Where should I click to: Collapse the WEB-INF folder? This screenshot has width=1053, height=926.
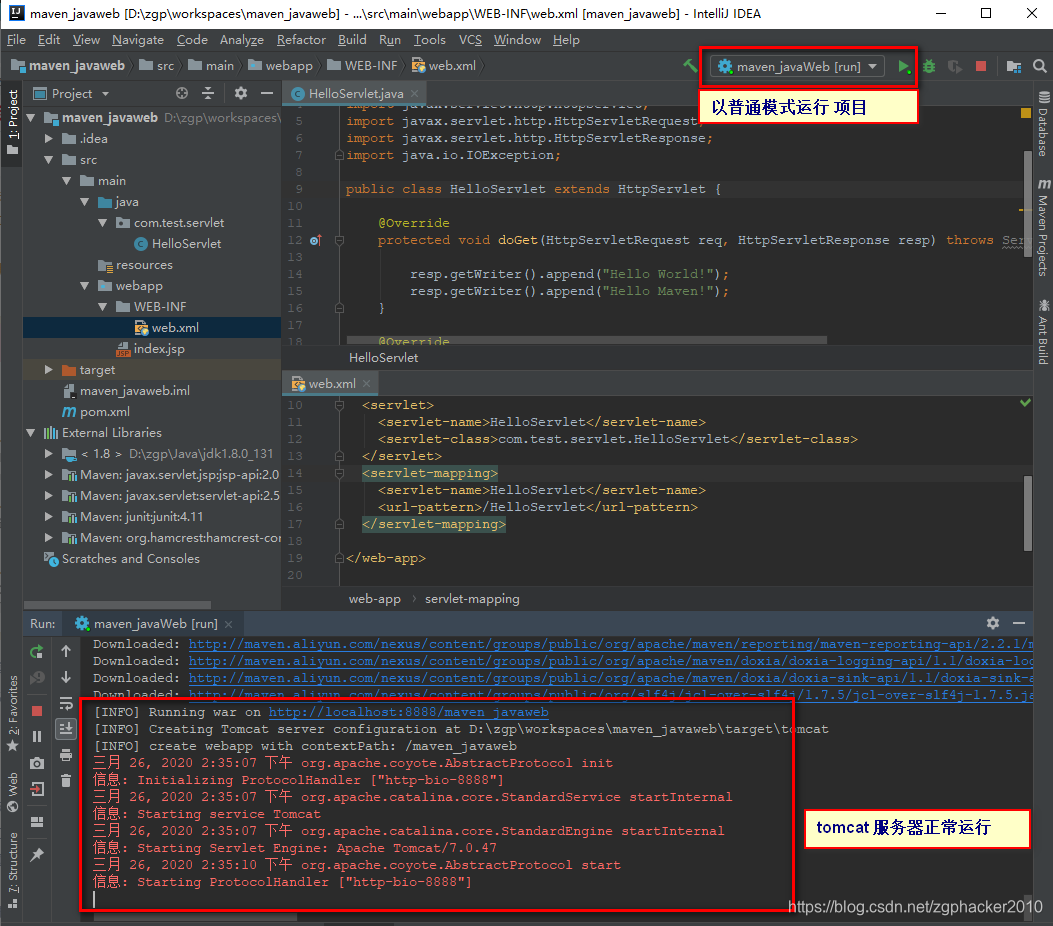102,306
